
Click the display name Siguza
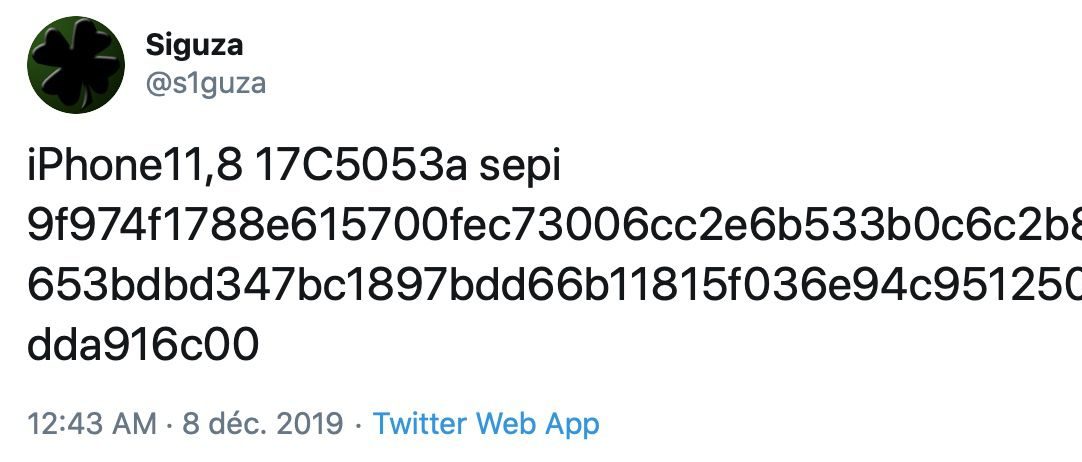(194, 45)
